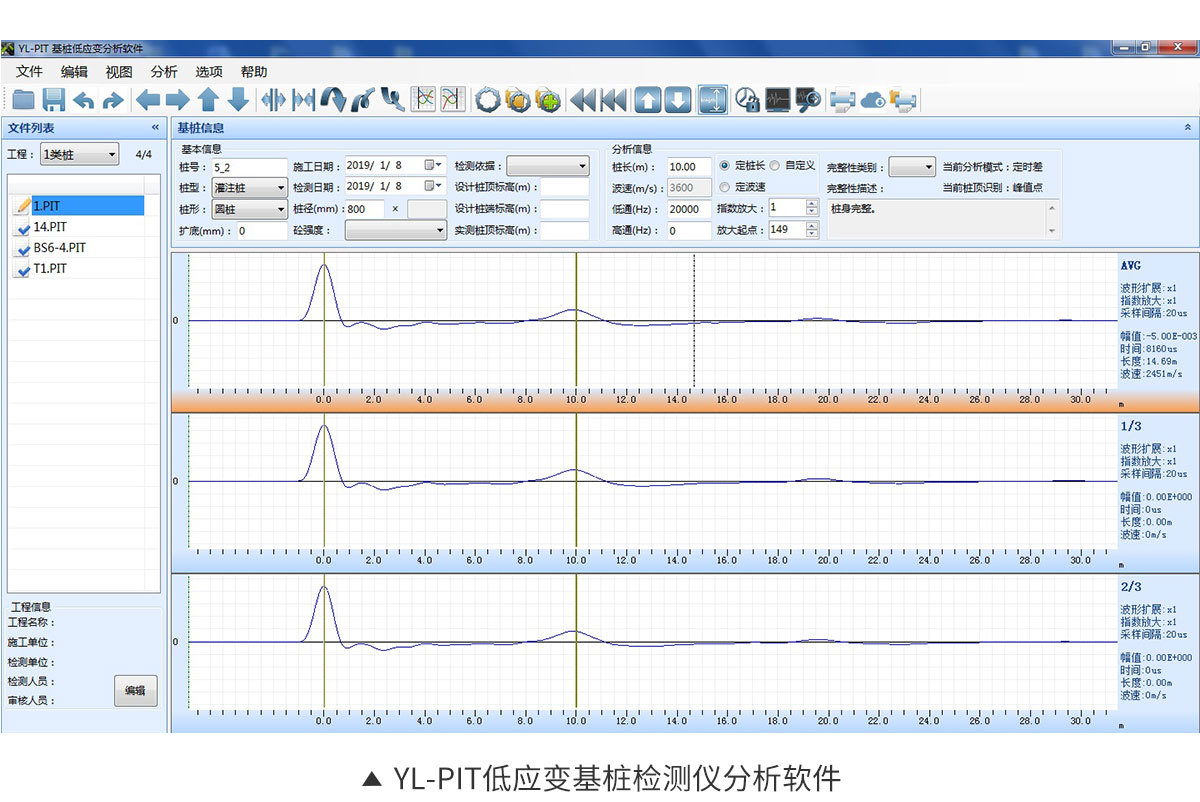Open the 桩形 圆桩 dropdown
This screenshot has width=1200, height=802.
(250, 209)
